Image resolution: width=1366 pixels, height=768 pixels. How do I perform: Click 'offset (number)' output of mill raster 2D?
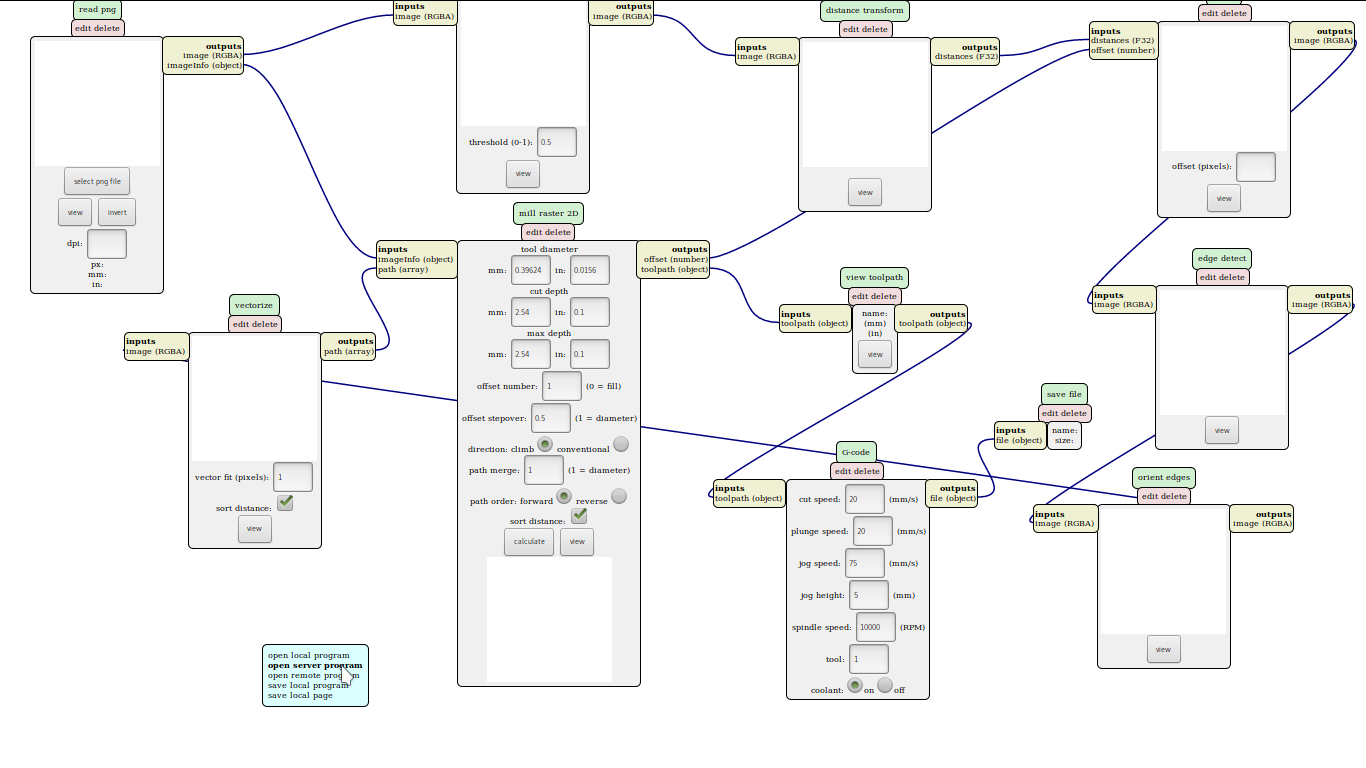676,260
